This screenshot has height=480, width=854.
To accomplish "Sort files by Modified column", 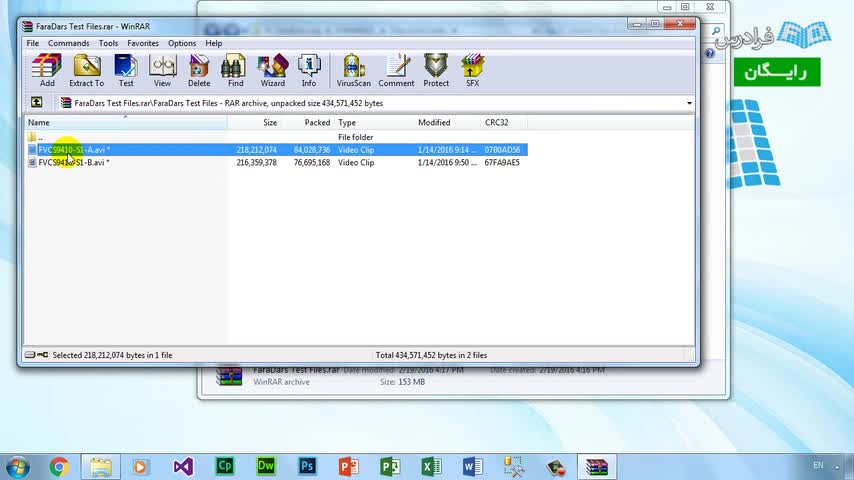I will [448, 123].
